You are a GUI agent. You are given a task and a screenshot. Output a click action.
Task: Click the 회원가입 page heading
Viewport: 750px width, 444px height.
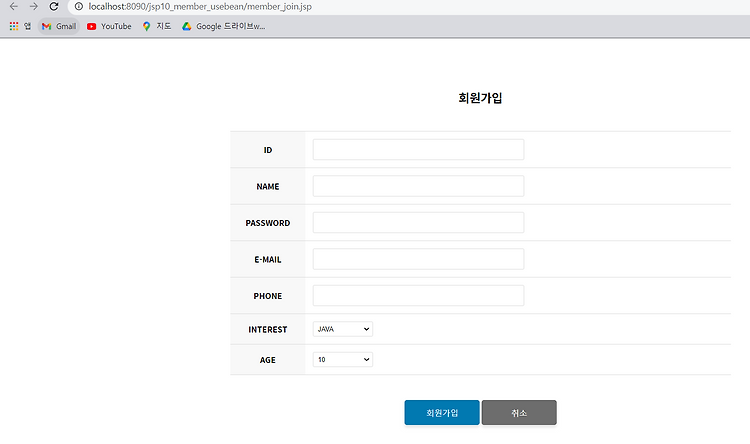480,98
